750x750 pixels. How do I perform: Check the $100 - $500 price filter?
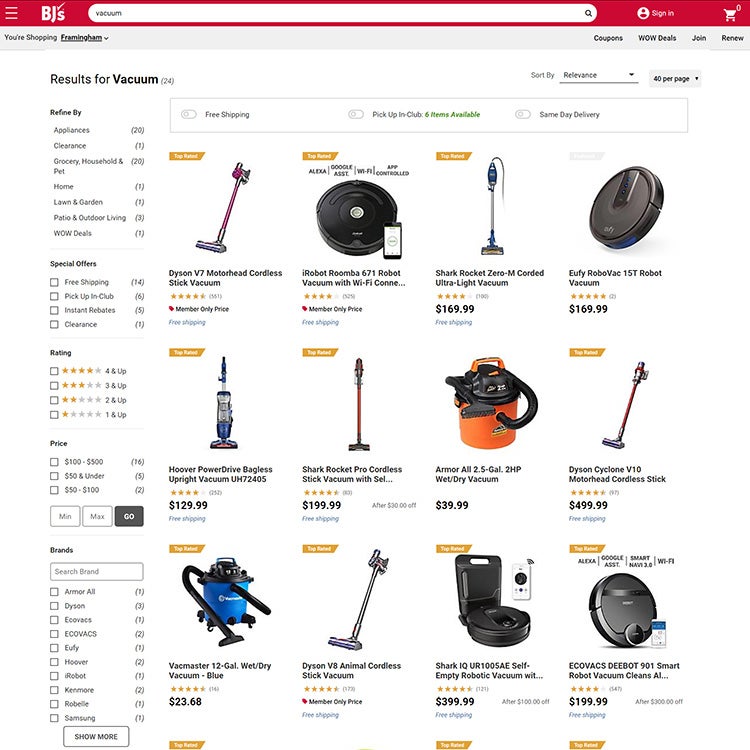tap(54, 462)
